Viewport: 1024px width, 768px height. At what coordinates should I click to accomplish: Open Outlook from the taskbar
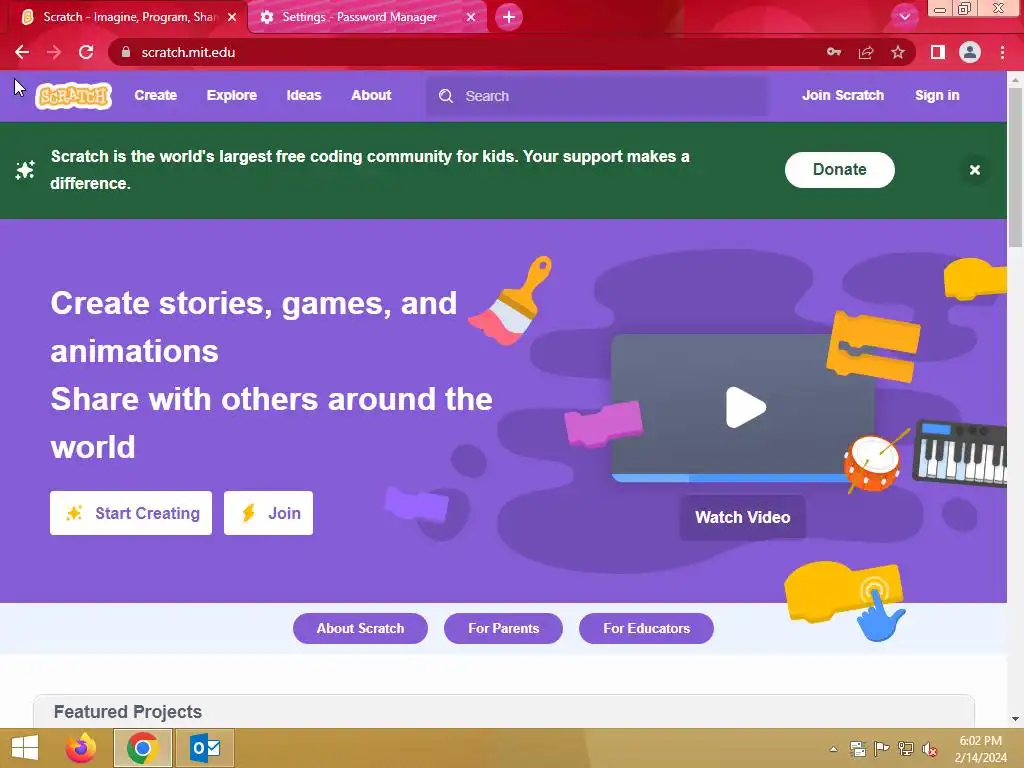205,748
